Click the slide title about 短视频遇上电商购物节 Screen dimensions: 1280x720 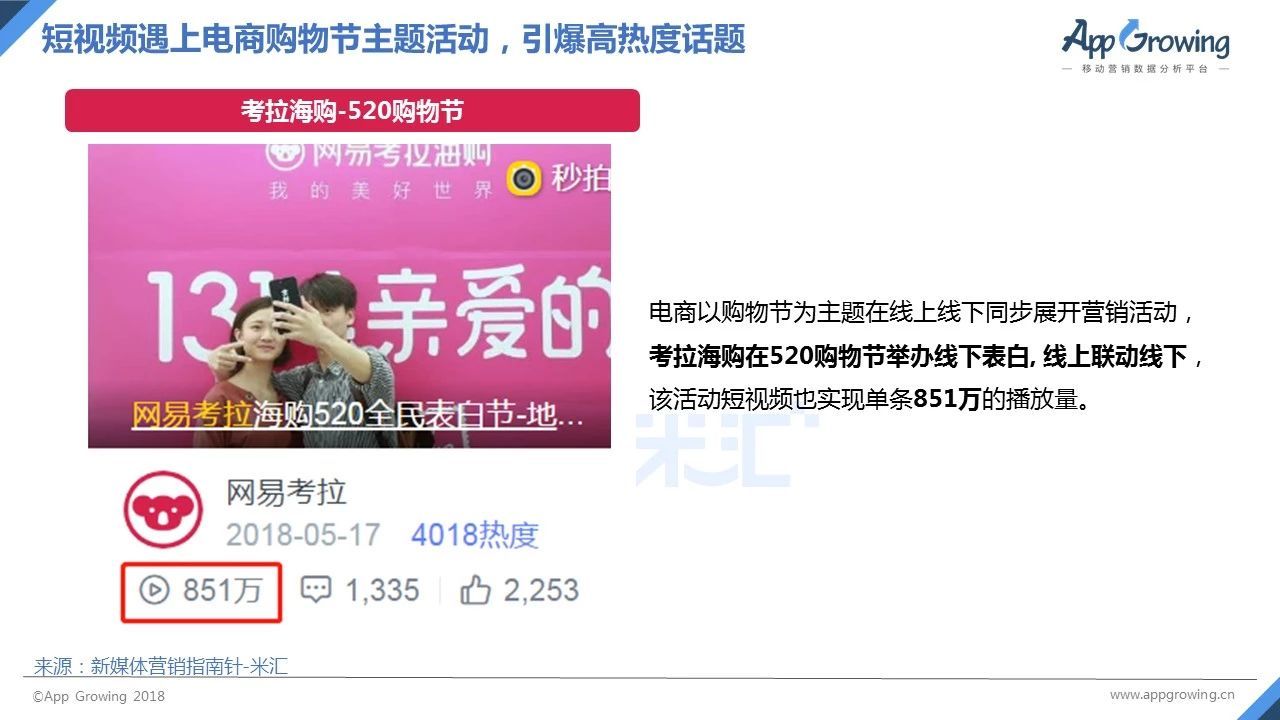pyautogui.click(x=393, y=39)
